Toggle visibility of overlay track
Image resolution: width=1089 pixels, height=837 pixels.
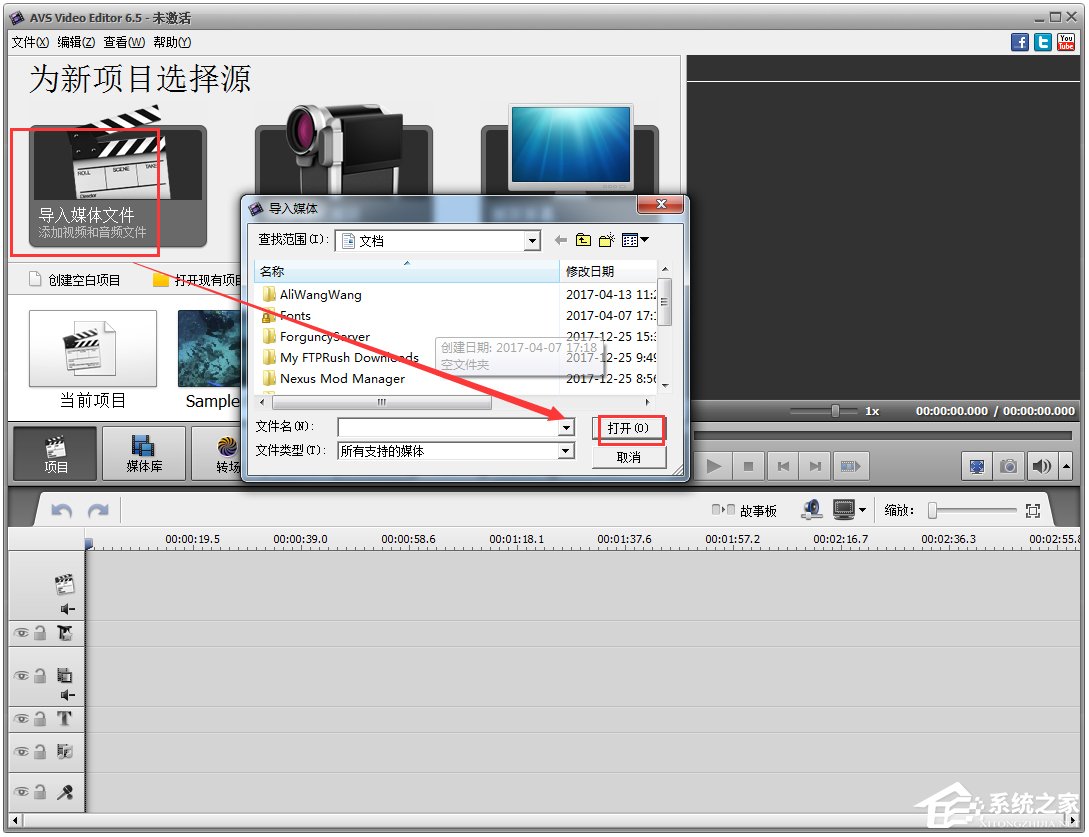coord(22,675)
